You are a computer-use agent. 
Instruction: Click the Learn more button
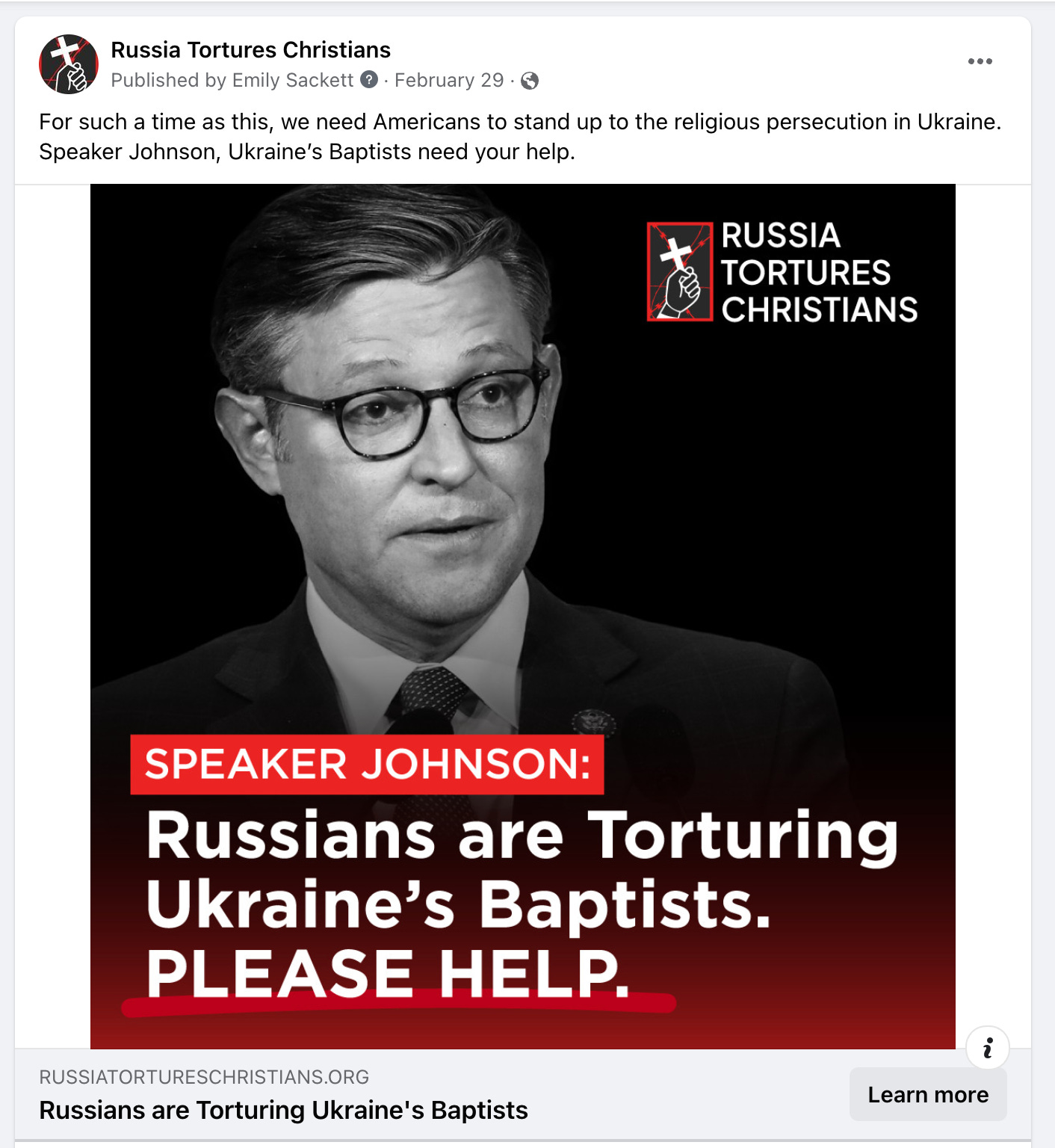[928, 1095]
